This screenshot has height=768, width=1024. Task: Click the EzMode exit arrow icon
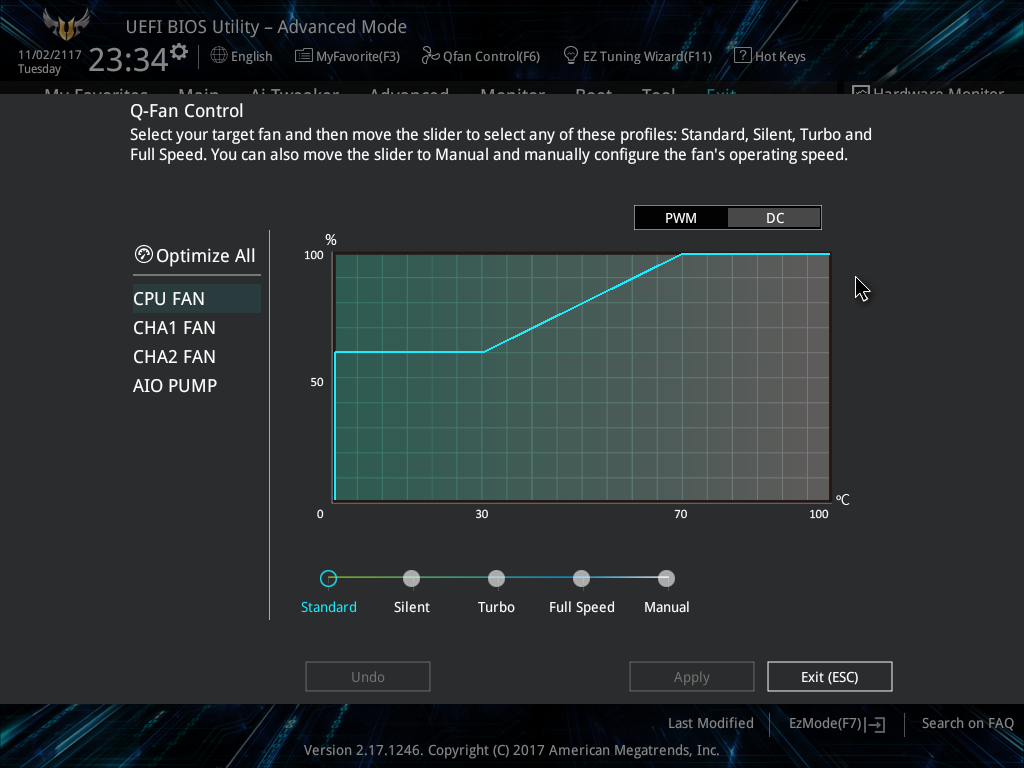[876, 724]
